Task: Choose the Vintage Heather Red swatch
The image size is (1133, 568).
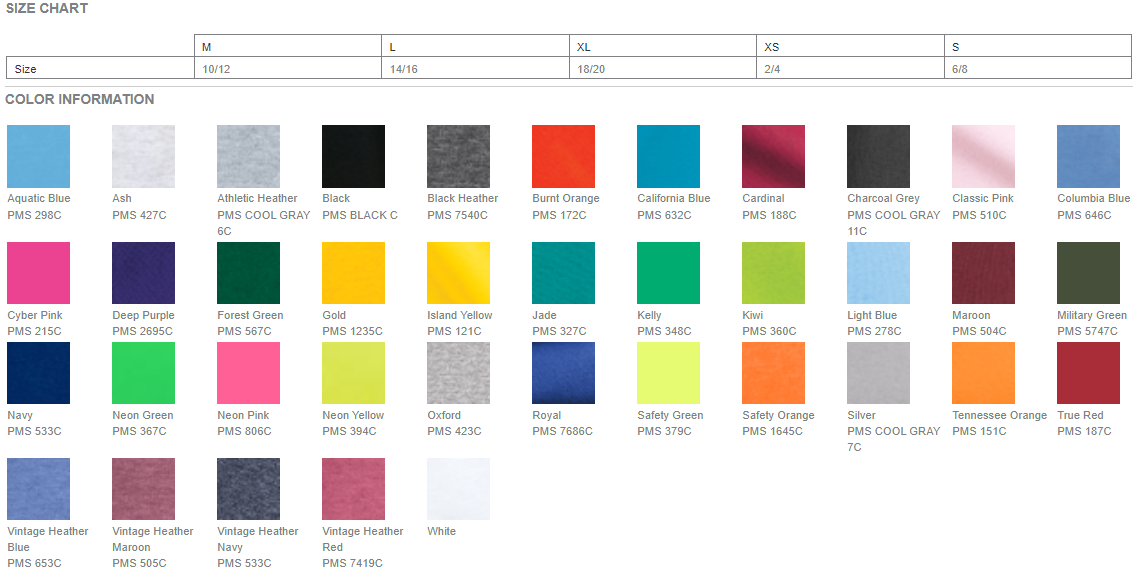Action: (353, 489)
